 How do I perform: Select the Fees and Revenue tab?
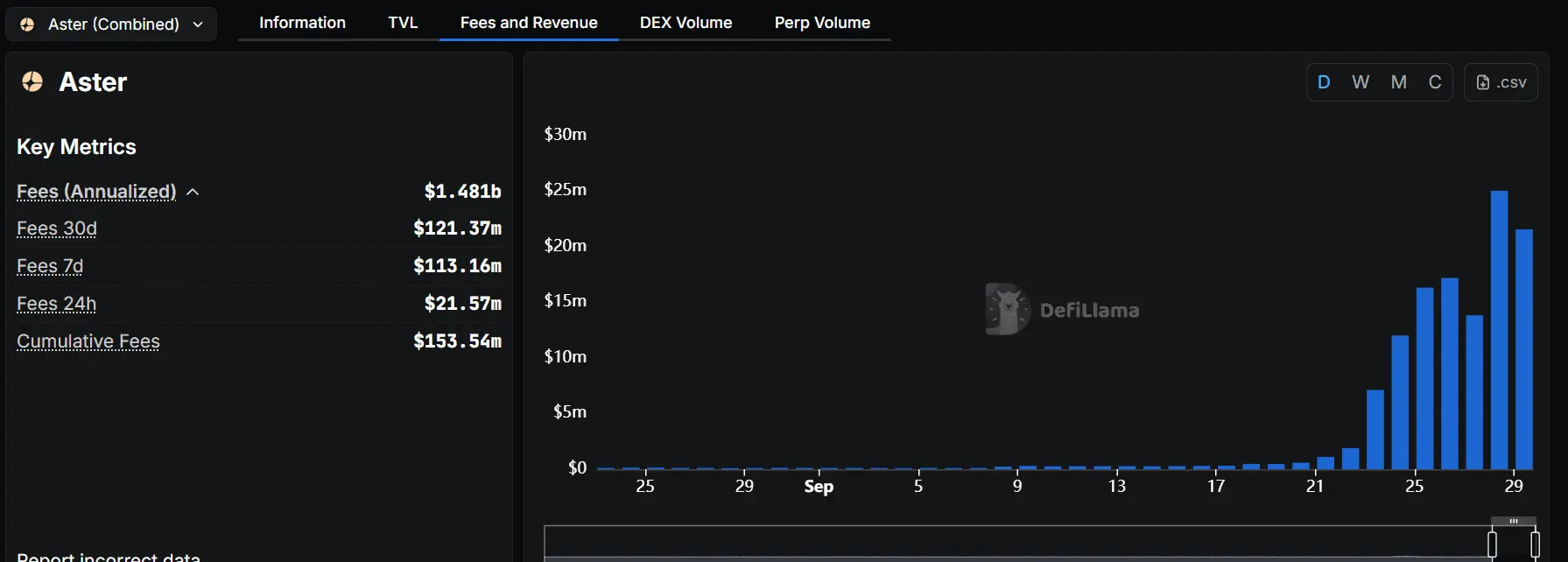click(x=529, y=23)
